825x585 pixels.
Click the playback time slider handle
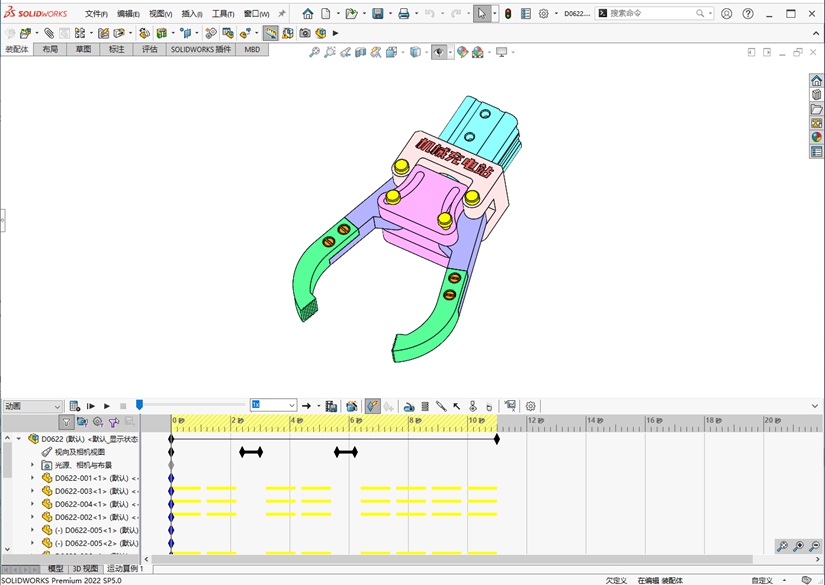pos(139,405)
